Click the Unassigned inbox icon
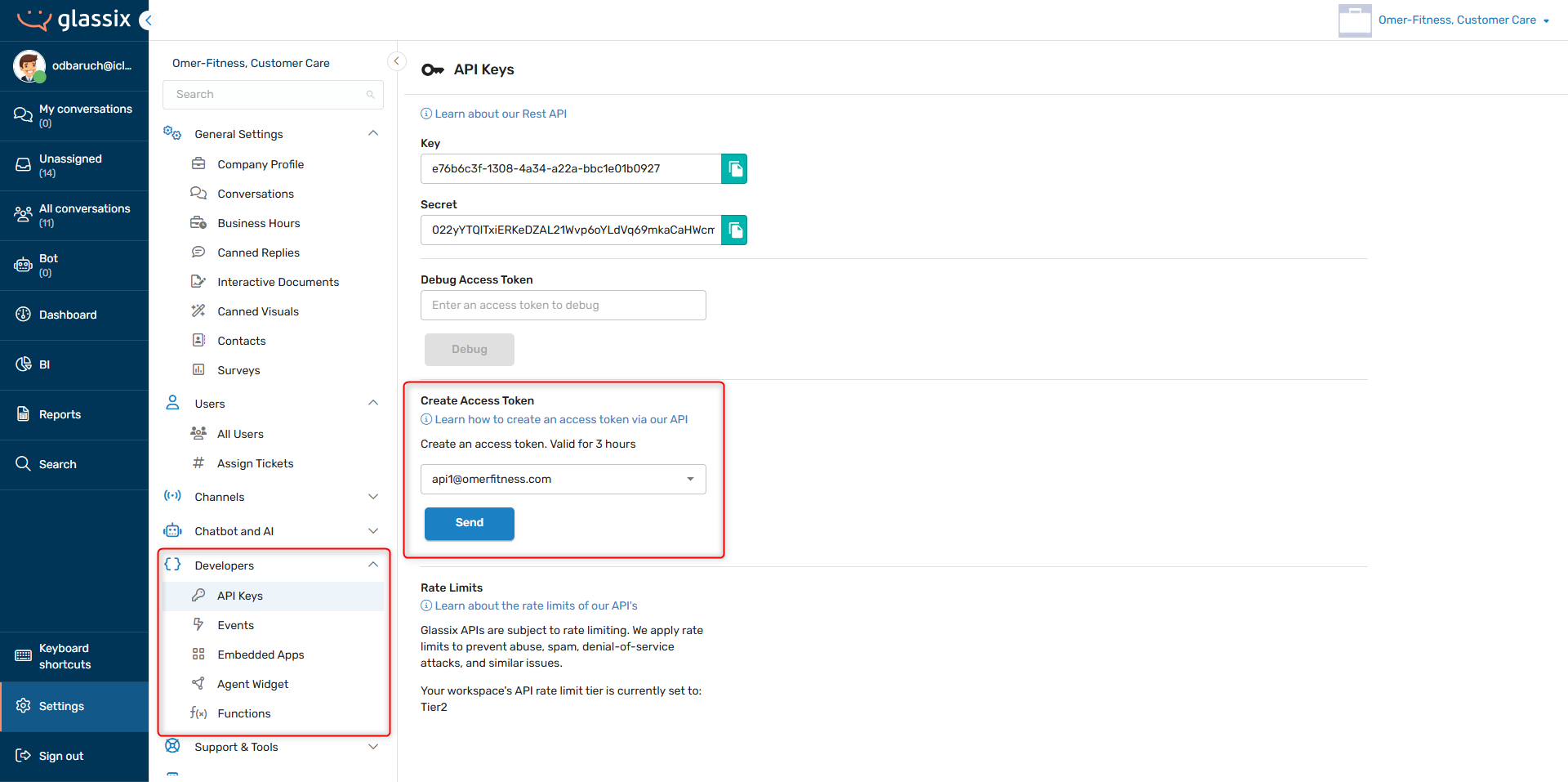This screenshot has height=782, width=1568. (x=23, y=165)
